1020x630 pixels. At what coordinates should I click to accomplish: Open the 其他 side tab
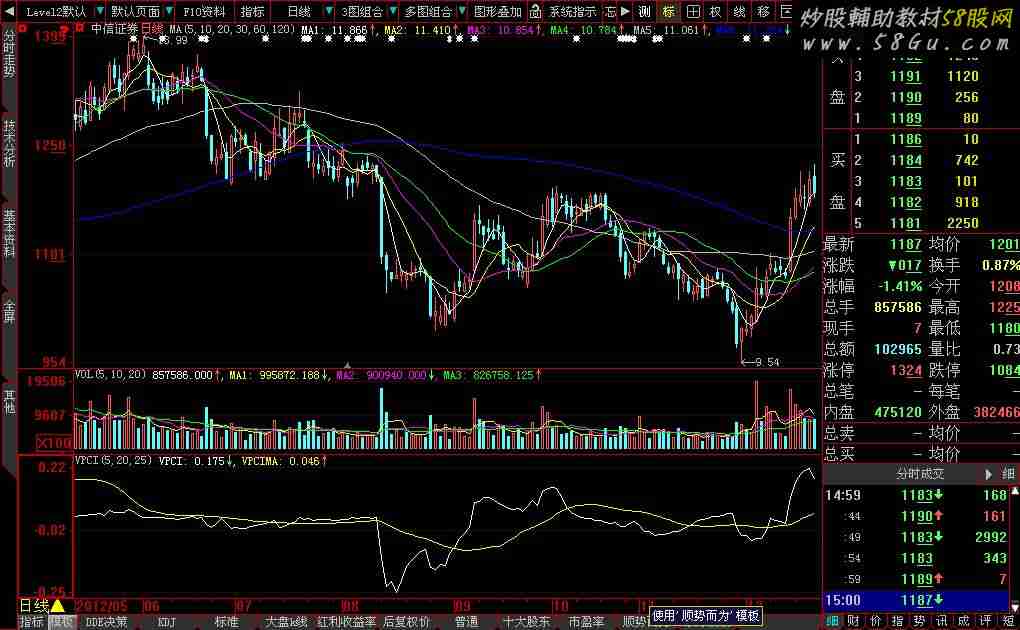pyautogui.click(x=9, y=401)
